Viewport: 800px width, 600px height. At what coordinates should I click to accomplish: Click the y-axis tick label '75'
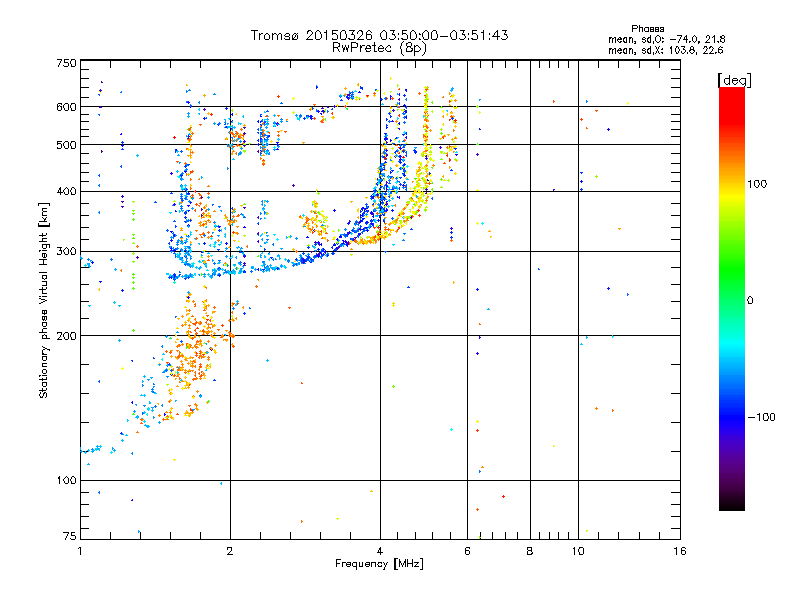coord(70,536)
